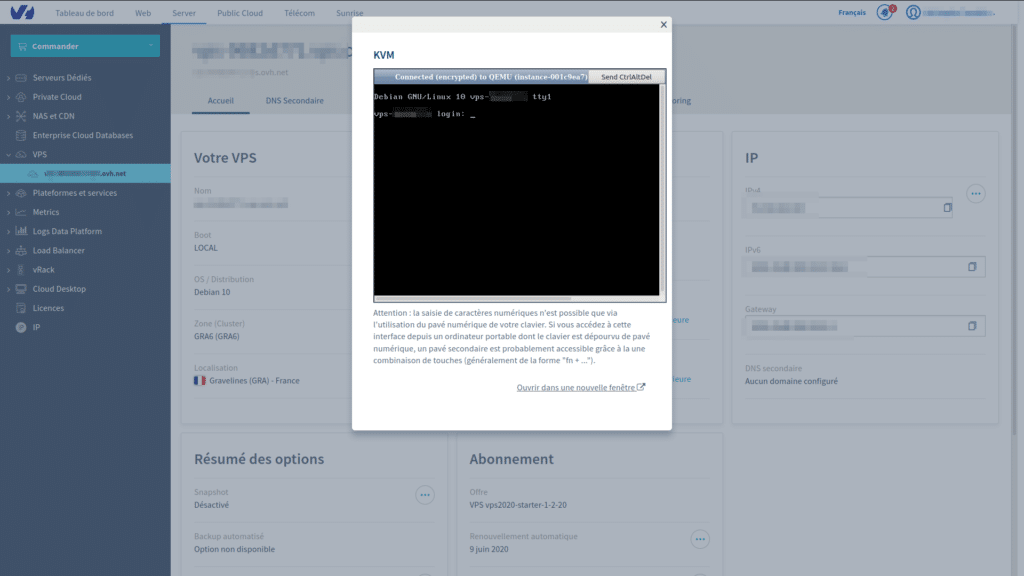The height and width of the screenshot is (576, 1024).
Task: Click the Load Balancer icon
Action: [x=21, y=251]
